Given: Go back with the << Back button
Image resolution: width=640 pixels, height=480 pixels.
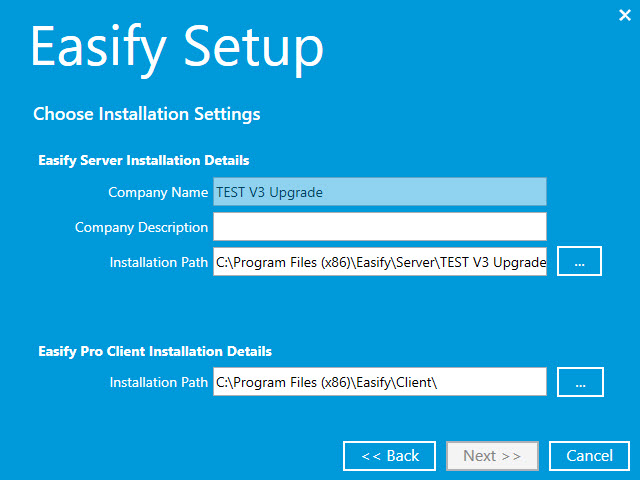Looking at the screenshot, I should coord(389,456).
